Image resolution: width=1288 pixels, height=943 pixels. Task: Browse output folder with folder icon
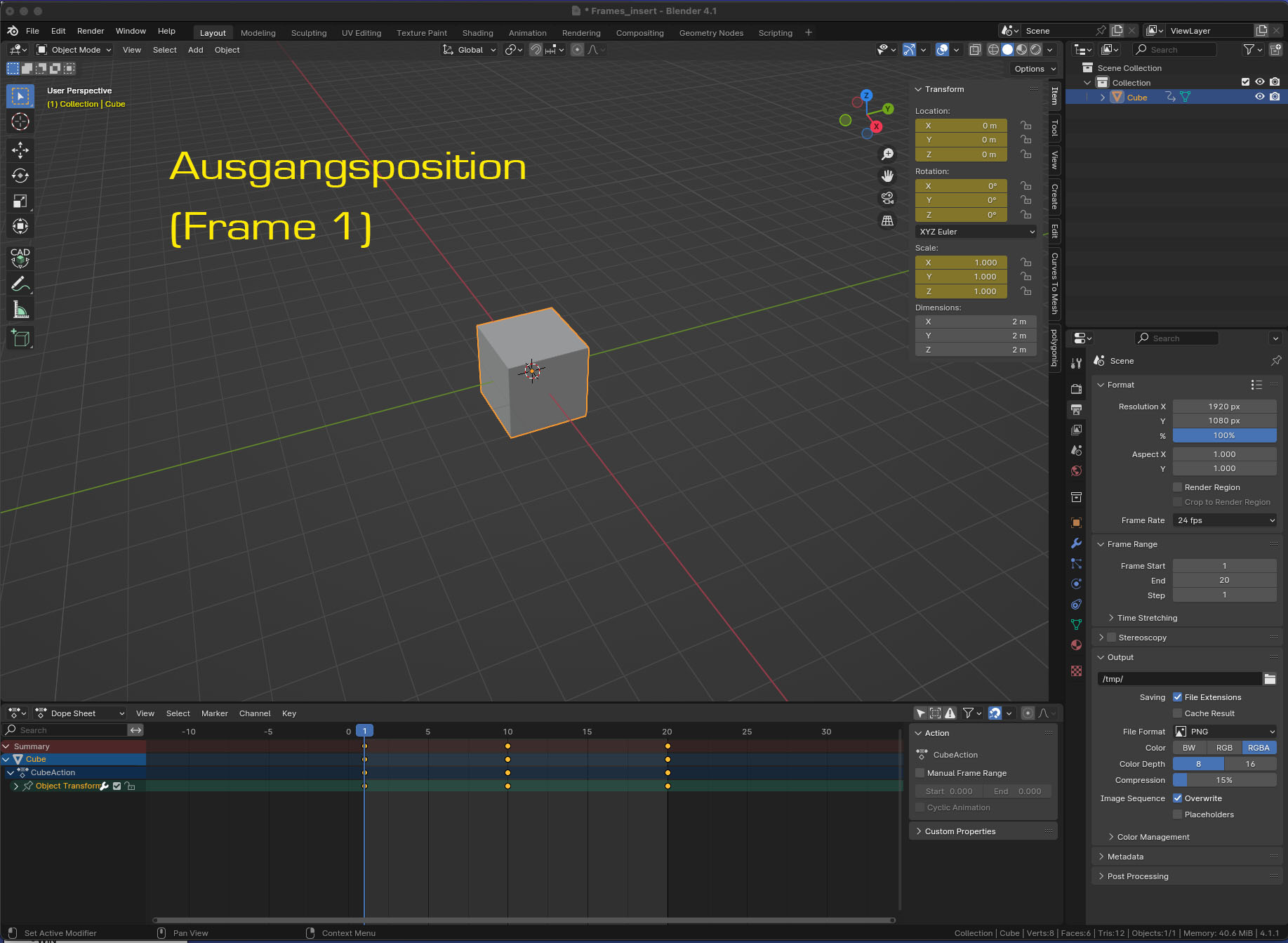point(1270,679)
